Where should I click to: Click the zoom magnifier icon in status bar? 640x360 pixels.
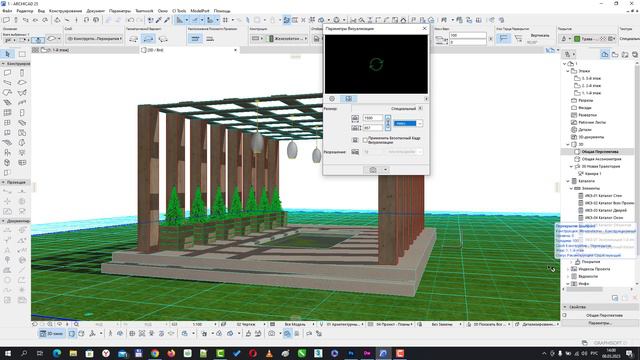tap(76, 324)
